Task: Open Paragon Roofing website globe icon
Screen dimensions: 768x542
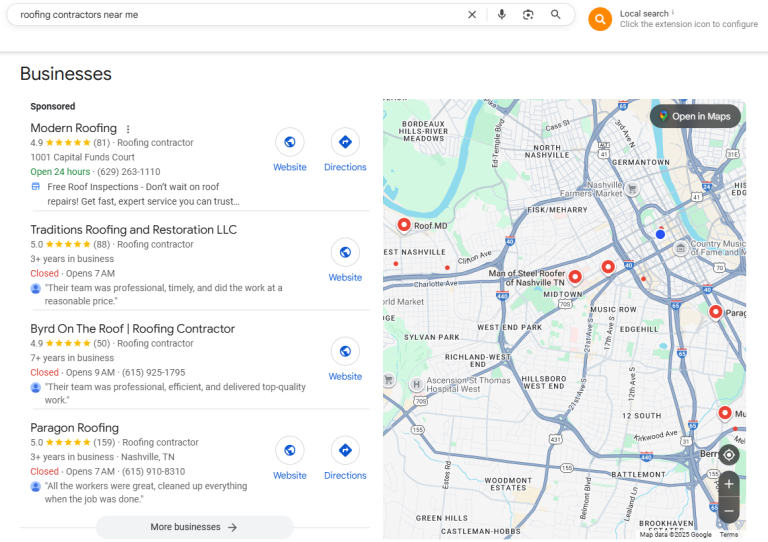Action: click(289, 450)
